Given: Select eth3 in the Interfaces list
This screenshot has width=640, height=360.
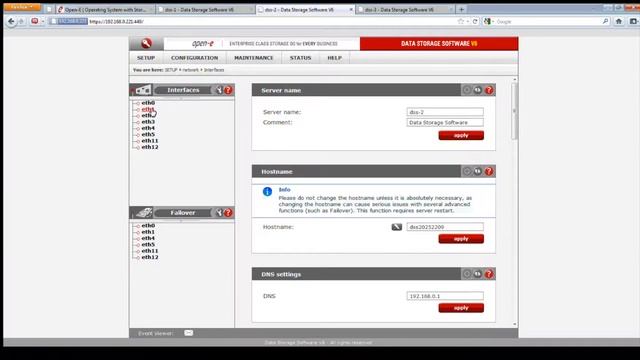Looking at the screenshot, I should 148,122.
